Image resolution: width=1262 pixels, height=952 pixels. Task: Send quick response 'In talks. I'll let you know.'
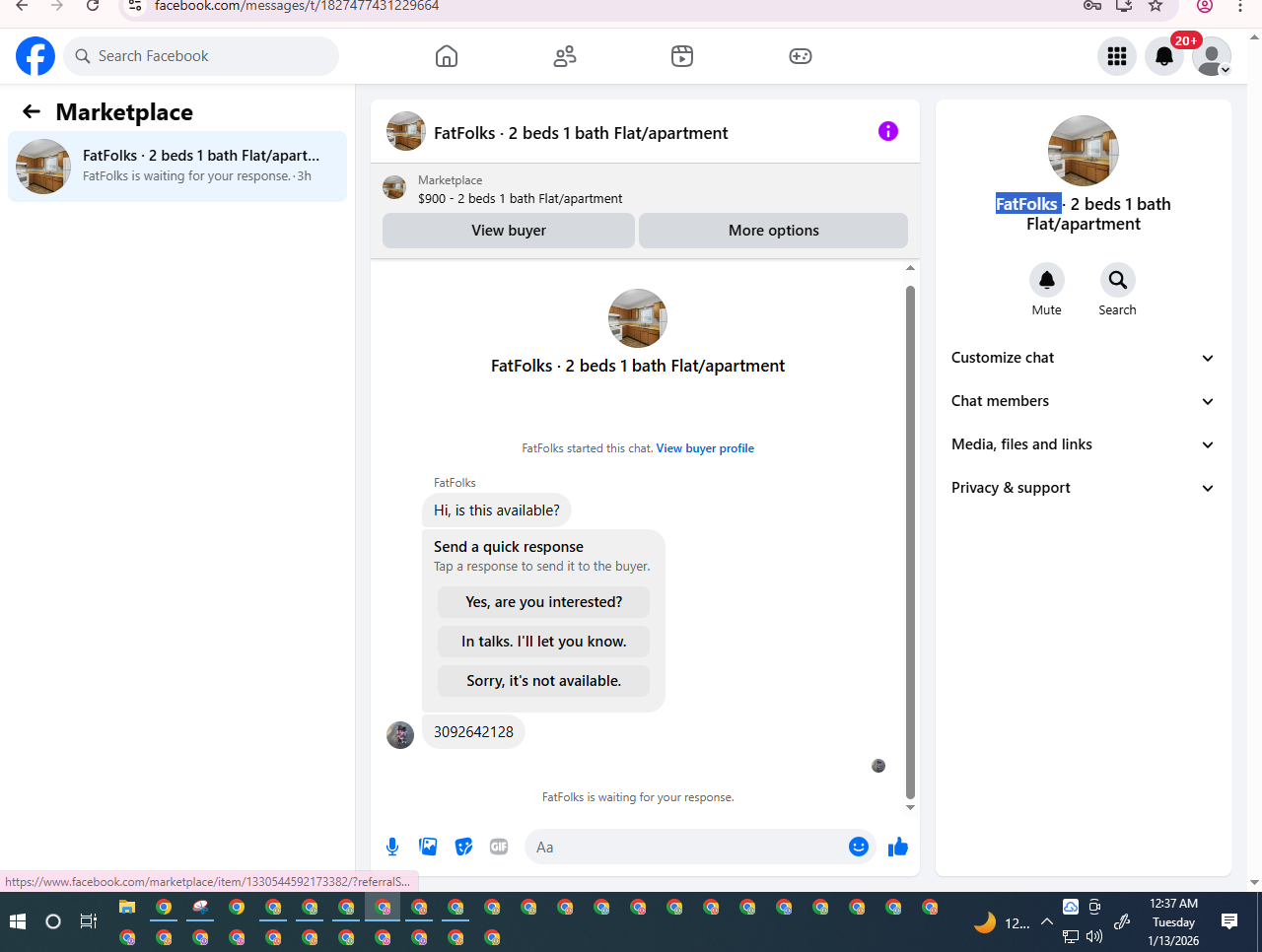click(544, 642)
